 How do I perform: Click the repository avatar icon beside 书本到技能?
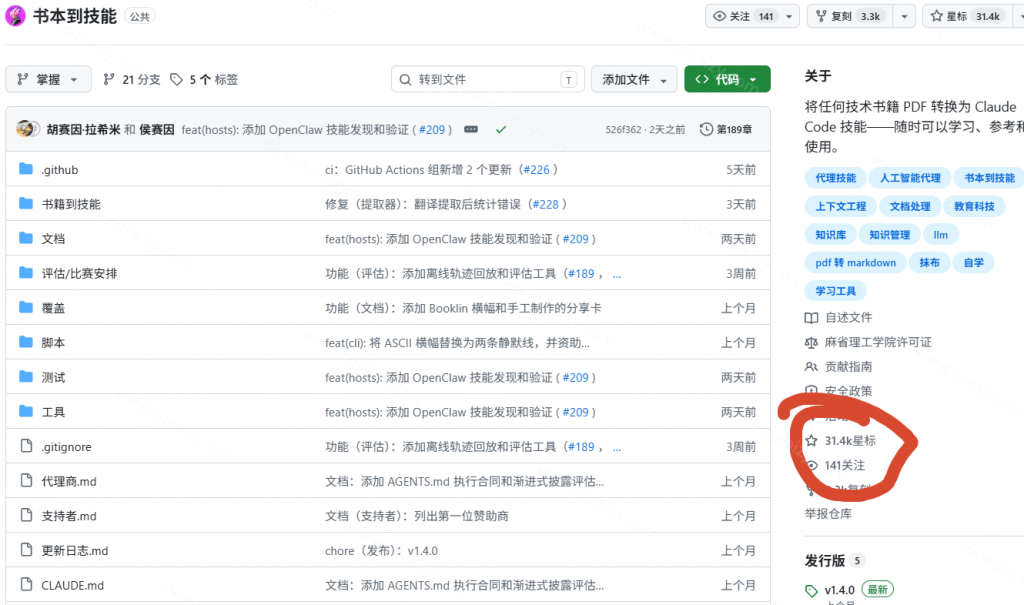point(15,16)
